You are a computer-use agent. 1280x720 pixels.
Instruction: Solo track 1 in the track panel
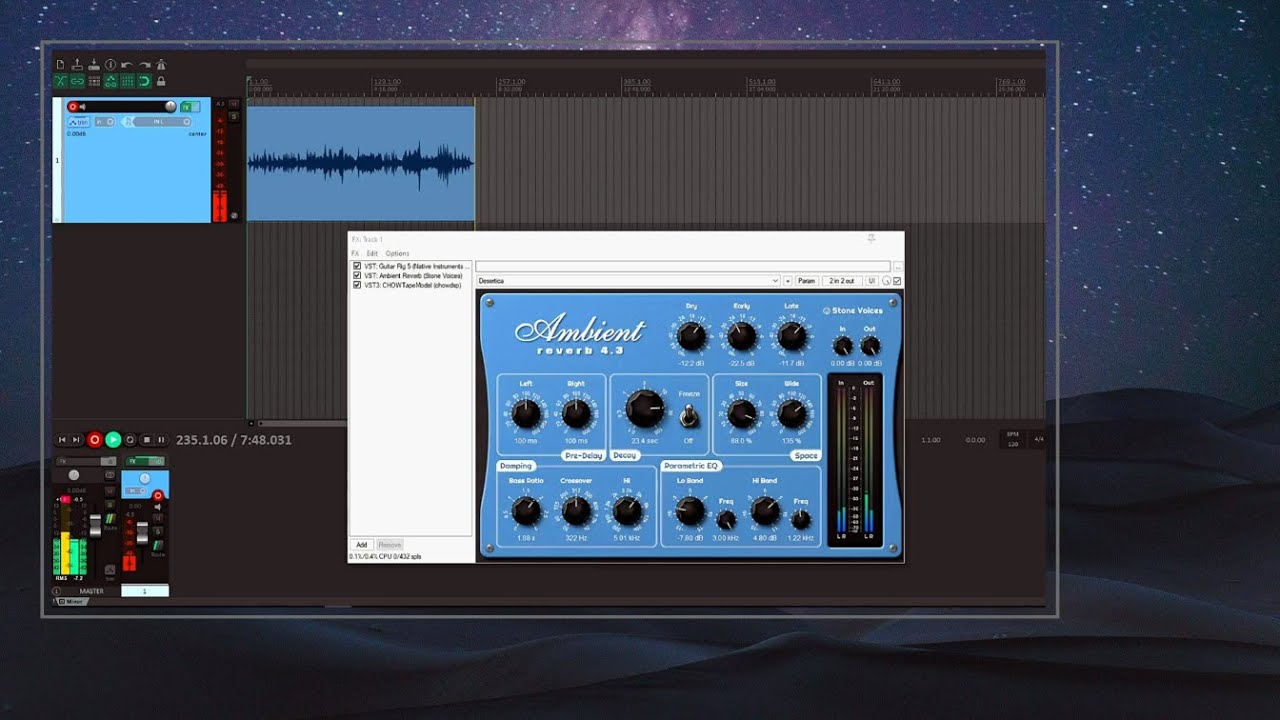point(234,115)
